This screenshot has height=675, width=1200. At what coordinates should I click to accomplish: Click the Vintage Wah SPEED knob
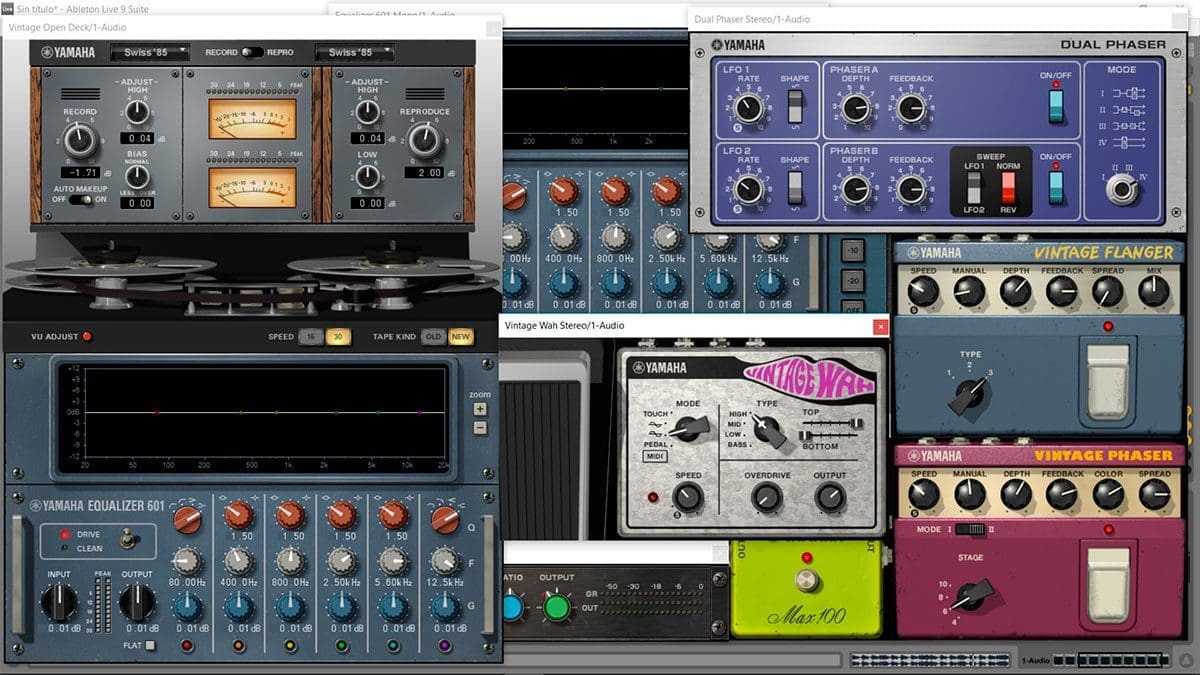687,496
